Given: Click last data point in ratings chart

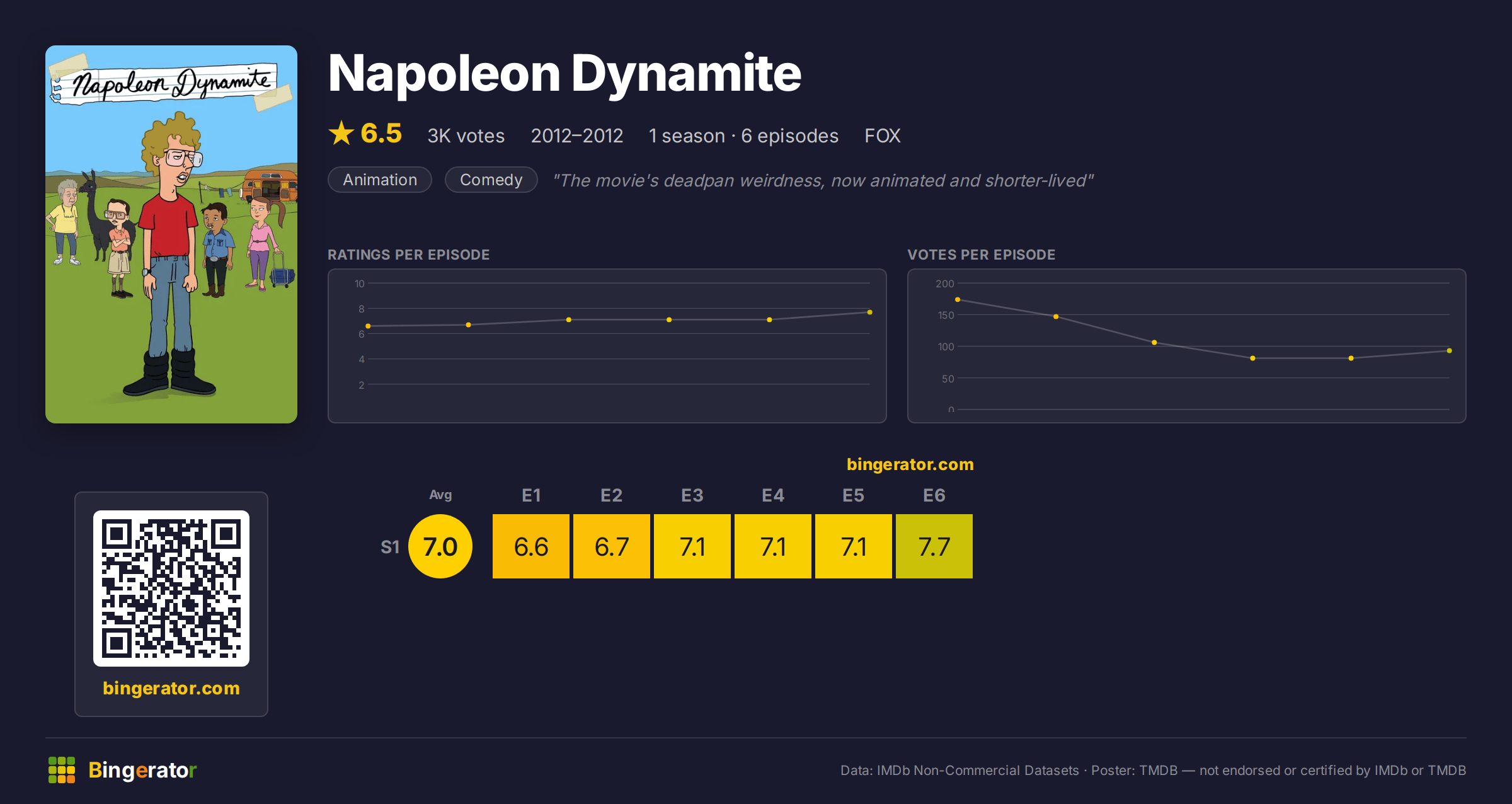Looking at the screenshot, I should (x=869, y=313).
